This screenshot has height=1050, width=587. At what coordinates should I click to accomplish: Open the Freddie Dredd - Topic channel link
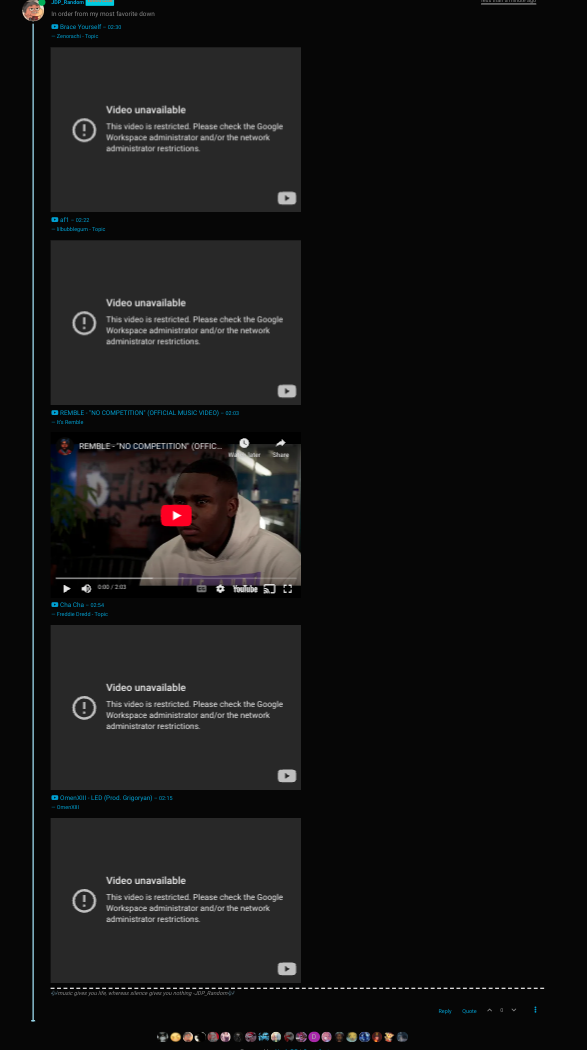(x=82, y=614)
